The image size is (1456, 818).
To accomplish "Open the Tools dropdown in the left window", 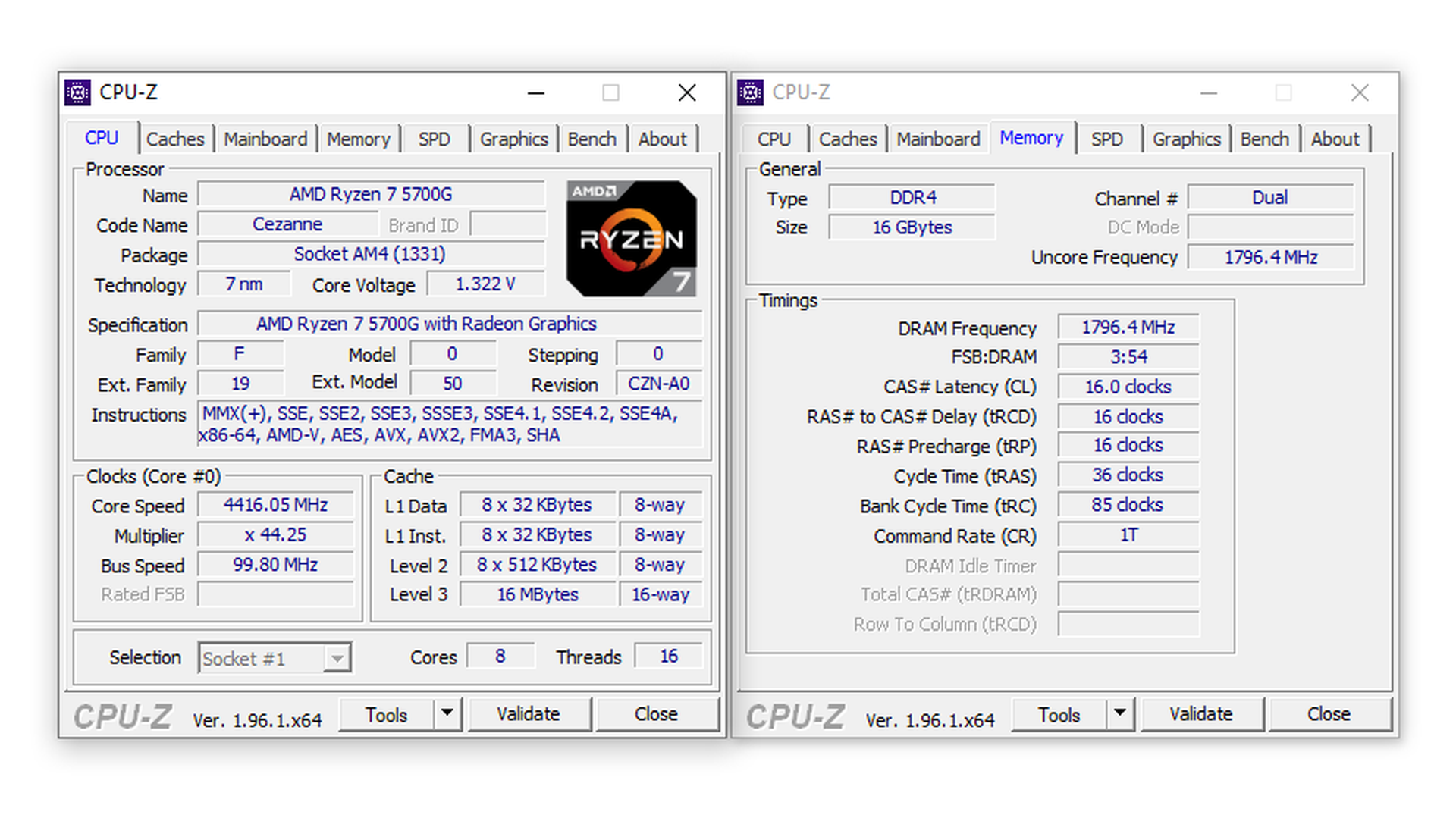I will [x=447, y=713].
